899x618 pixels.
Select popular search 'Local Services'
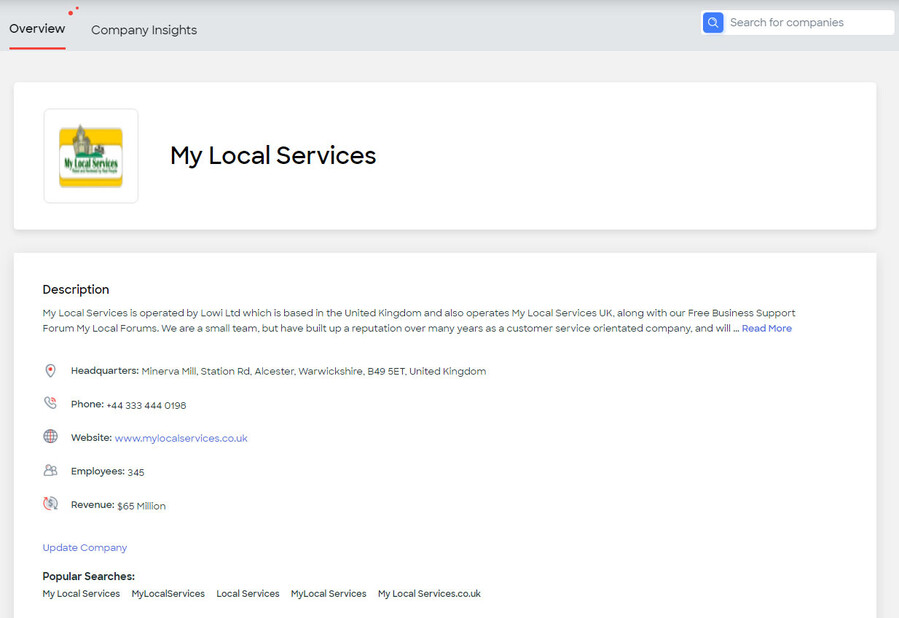248,594
